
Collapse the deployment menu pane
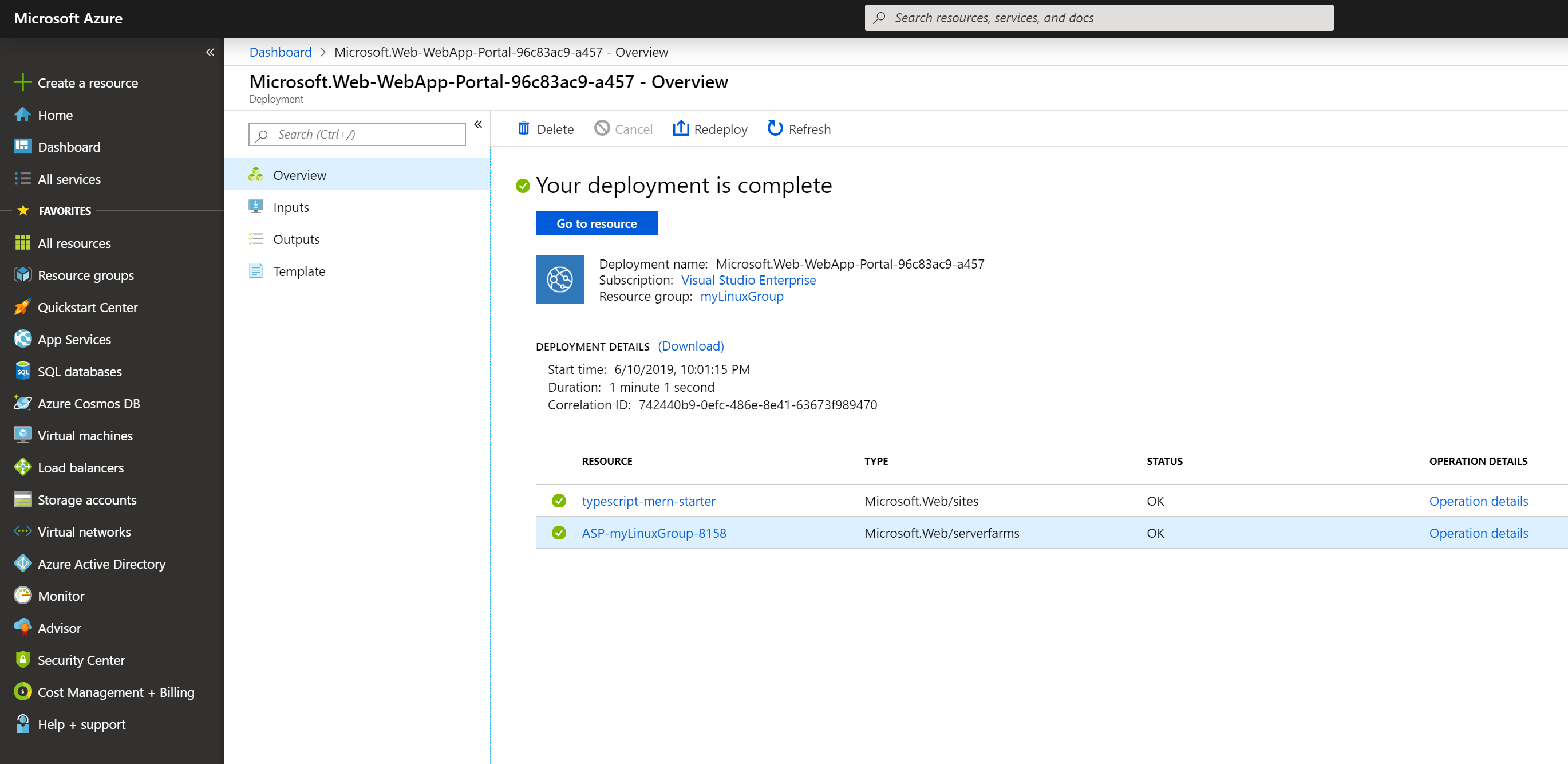479,124
